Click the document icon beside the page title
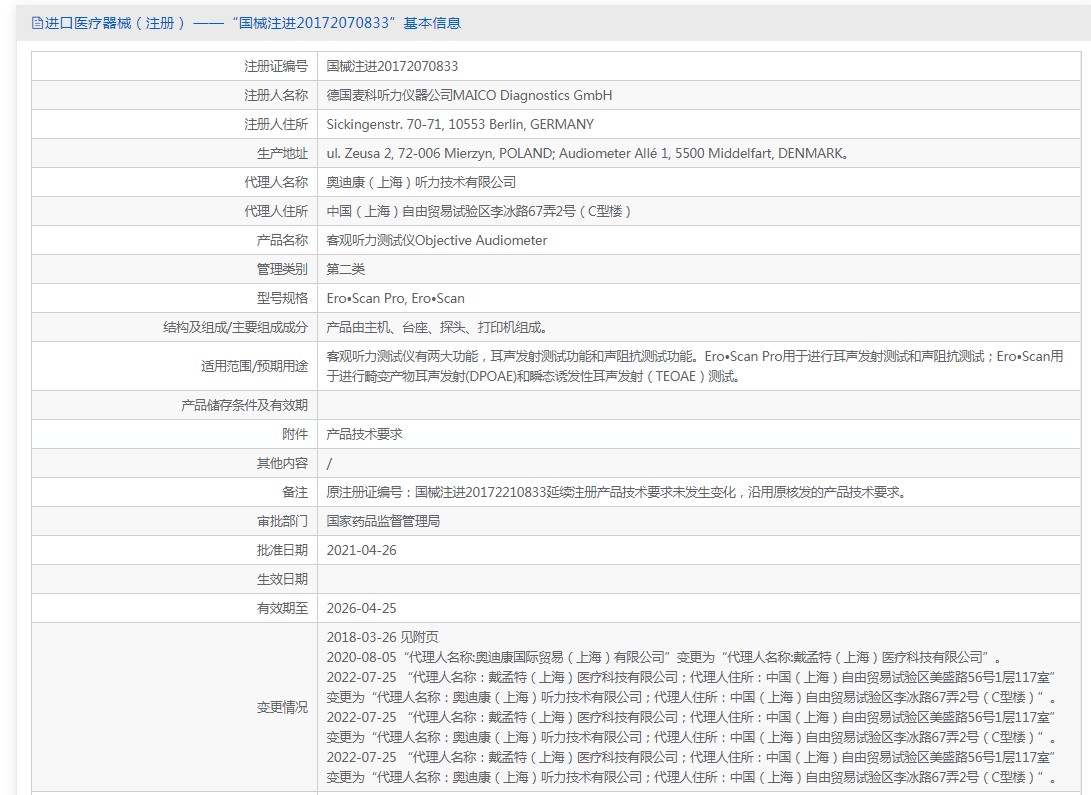This screenshot has width=1091, height=795. point(38,23)
